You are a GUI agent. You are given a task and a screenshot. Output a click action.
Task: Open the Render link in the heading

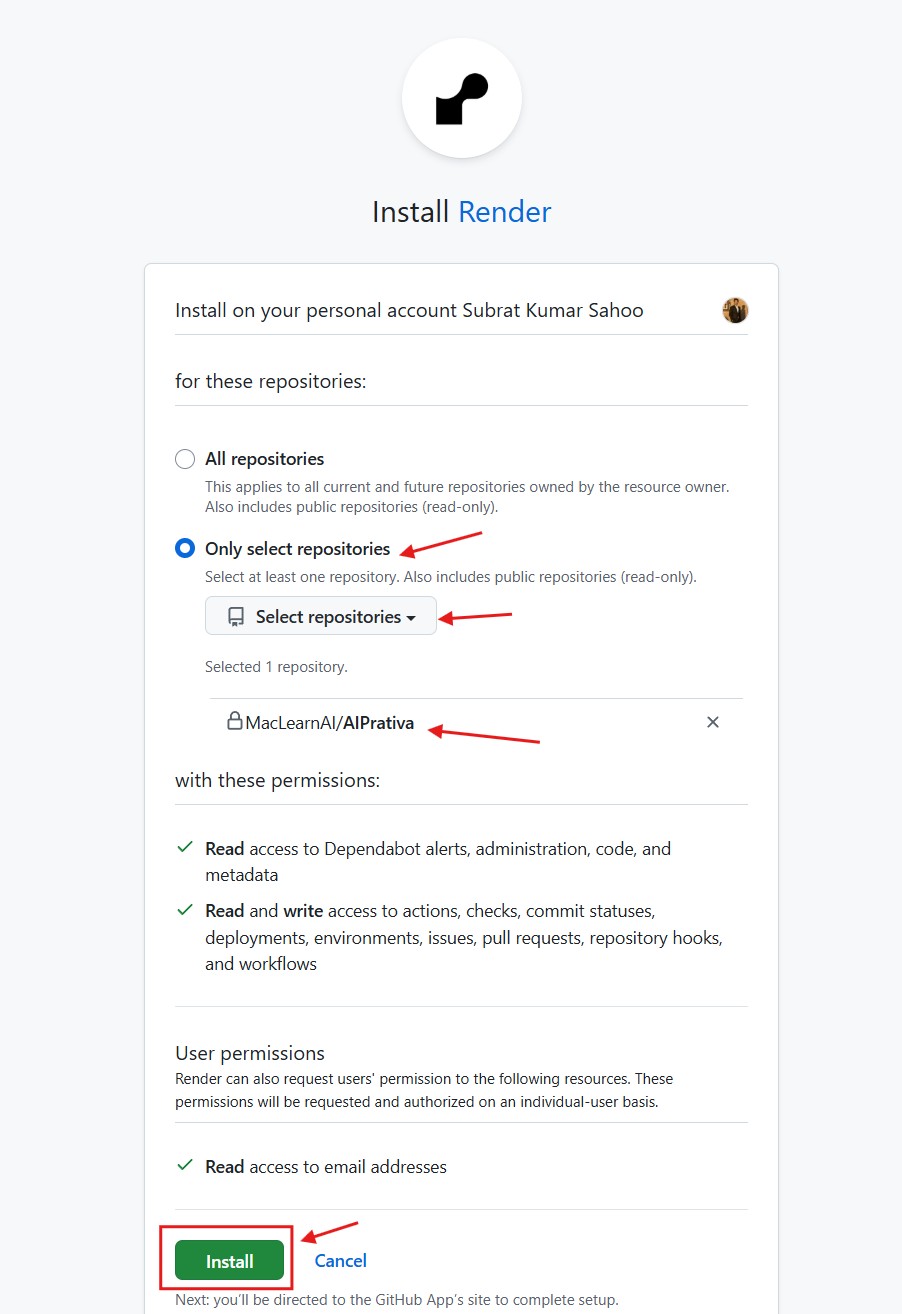(504, 212)
